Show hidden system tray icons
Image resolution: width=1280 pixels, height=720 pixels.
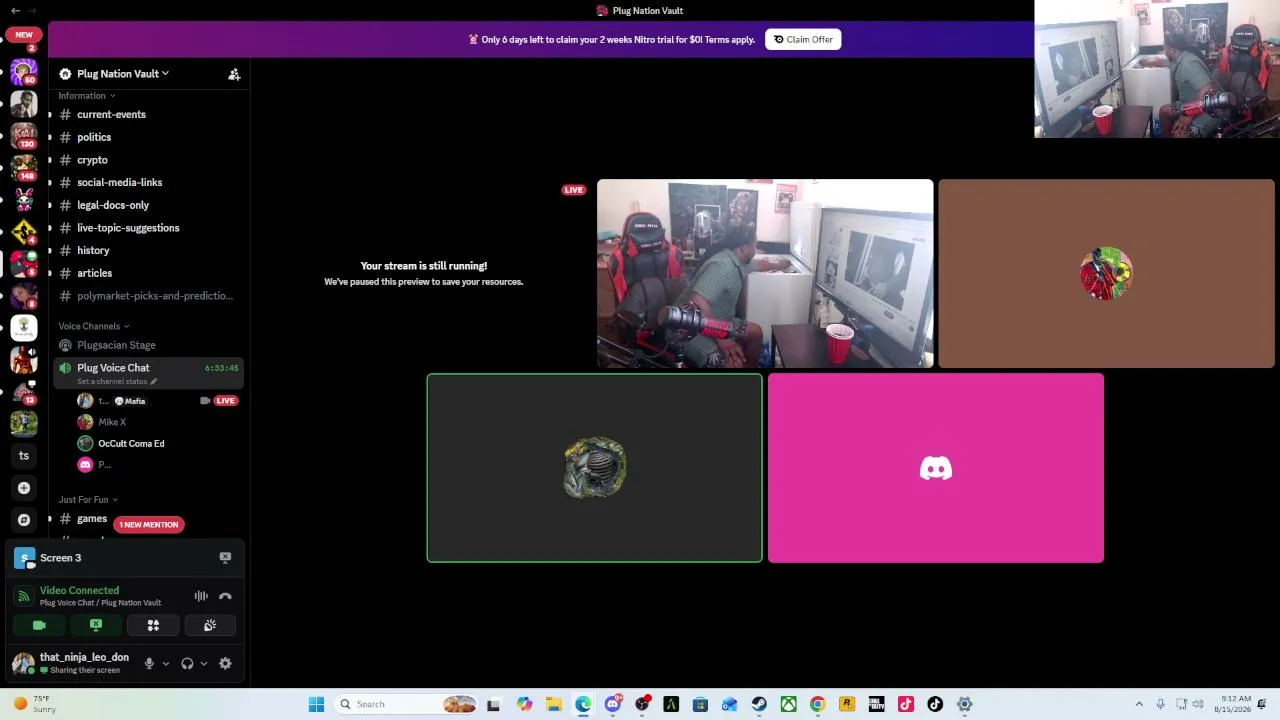[x=1139, y=704]
